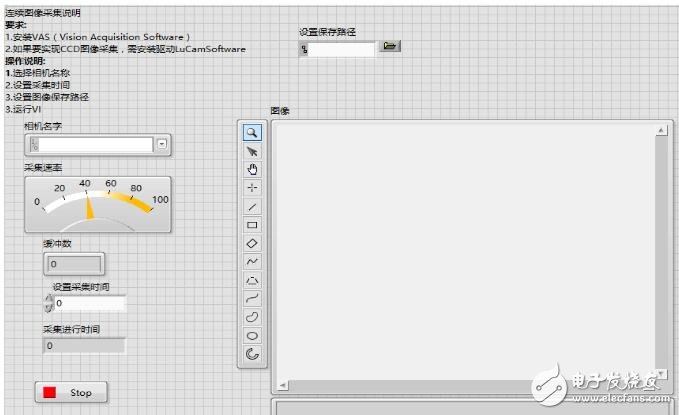Select the Annulus ROI tool
This screenshot has width=679, height=415.
coord(252,353)
